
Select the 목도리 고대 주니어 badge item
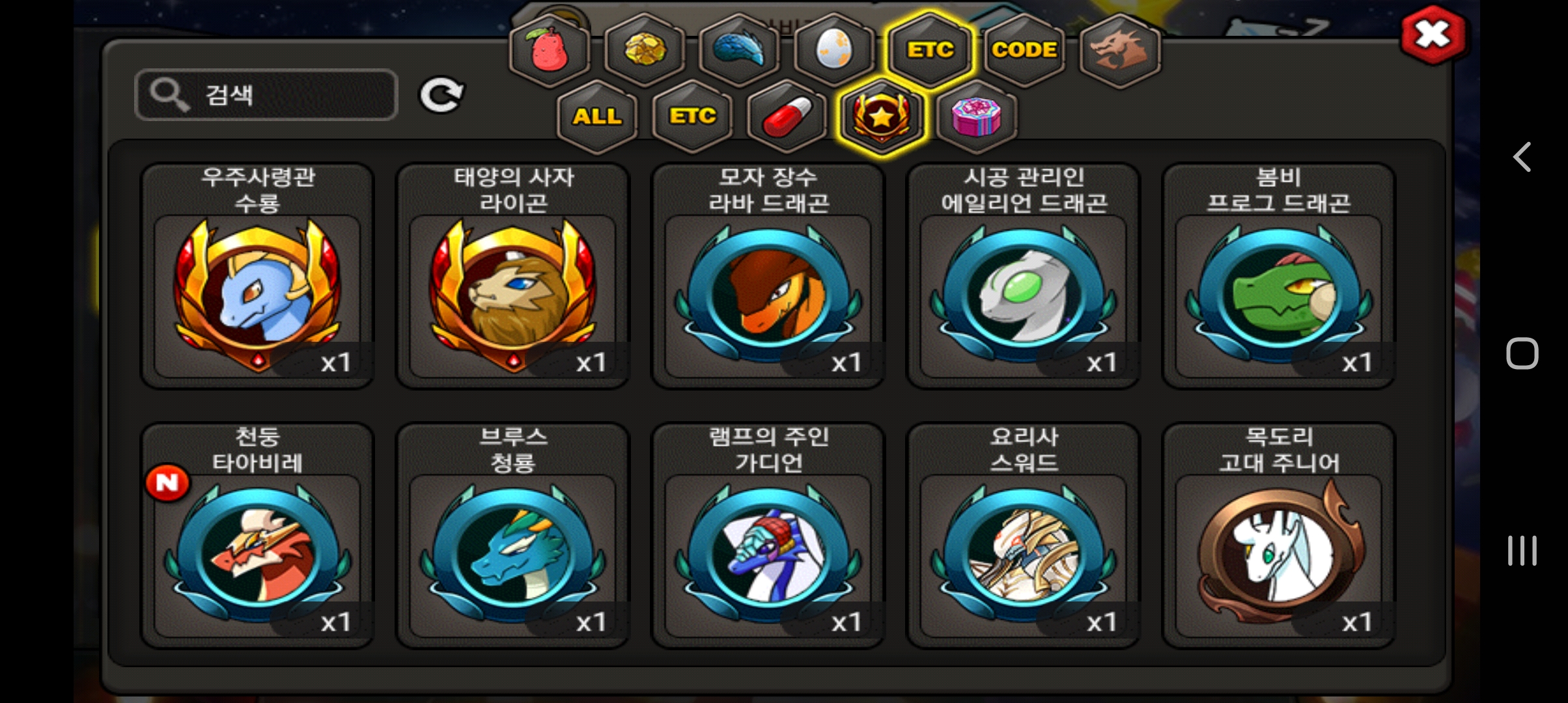(1279, 536)
